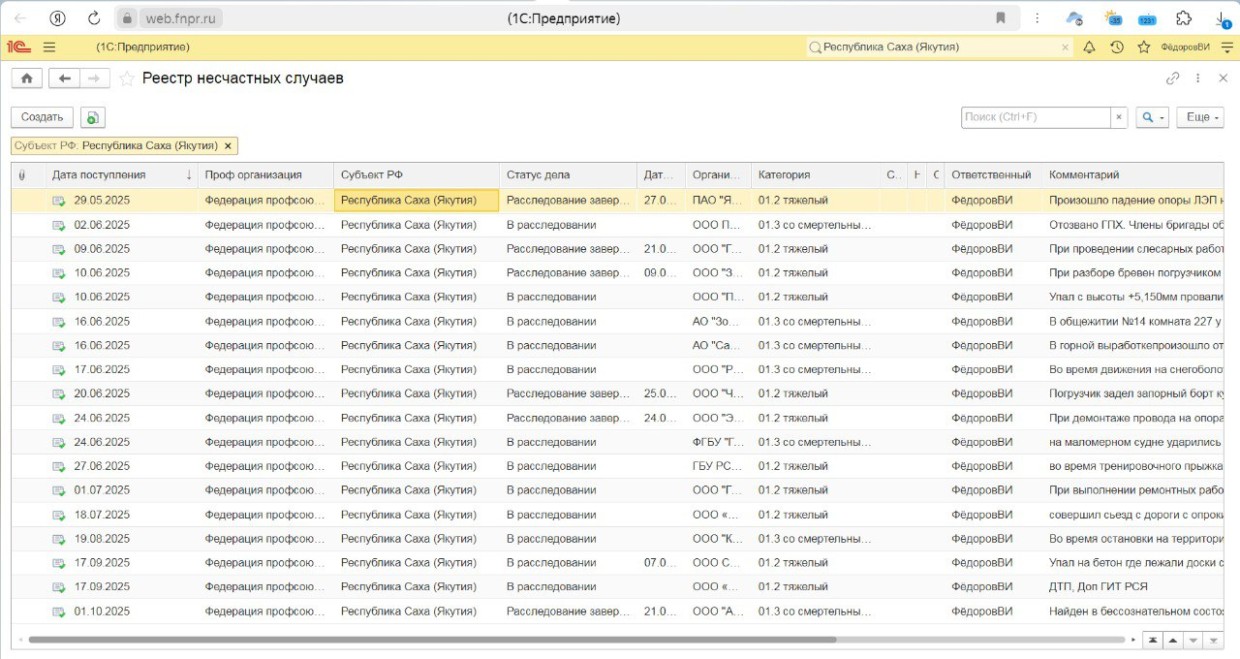This screenshot has width=1240, height=659.
Task: Go back using the left arrow button
Action: pos(64,78)
